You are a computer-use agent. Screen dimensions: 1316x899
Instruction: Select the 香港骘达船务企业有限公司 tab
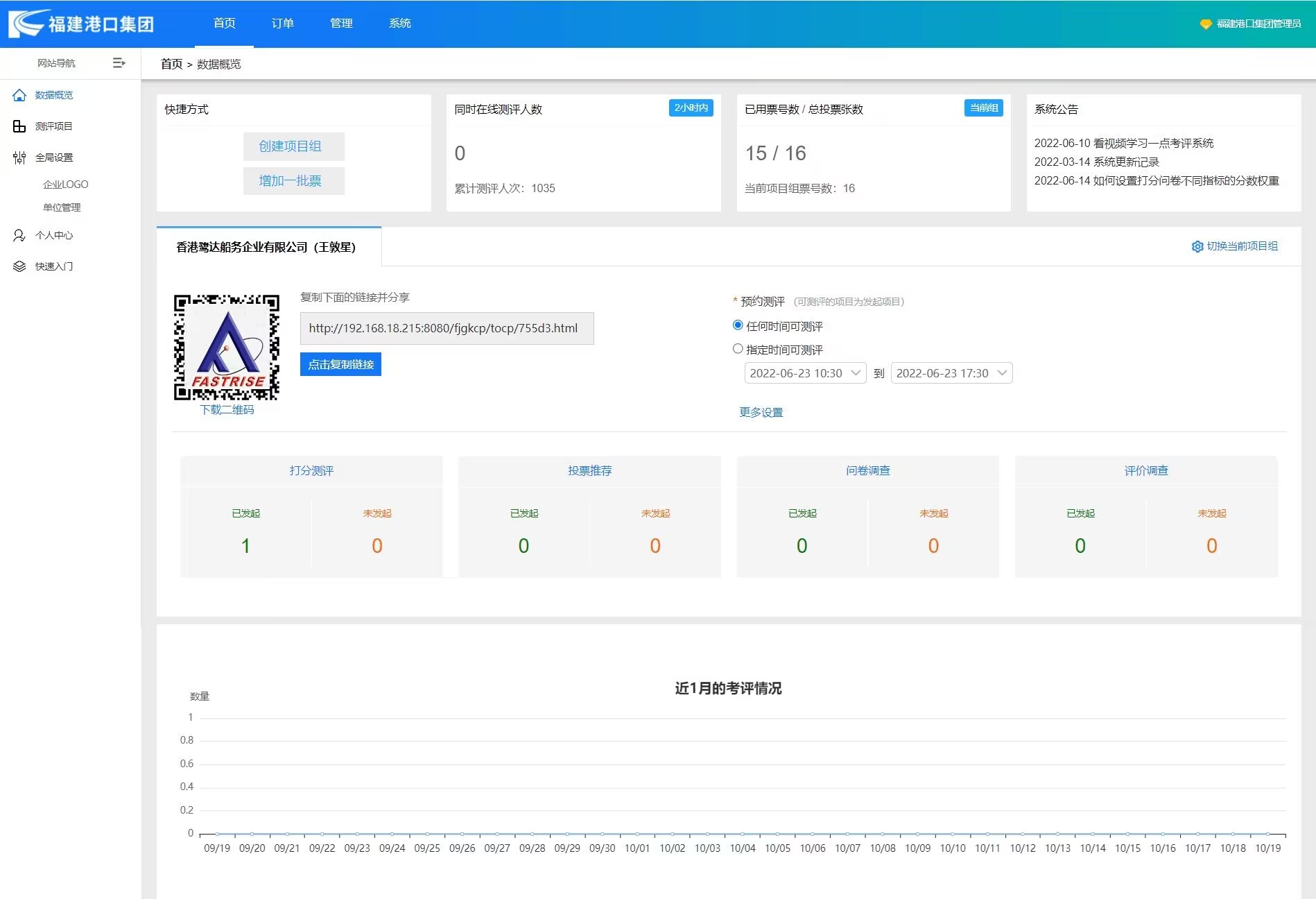[x=268, y=247]
